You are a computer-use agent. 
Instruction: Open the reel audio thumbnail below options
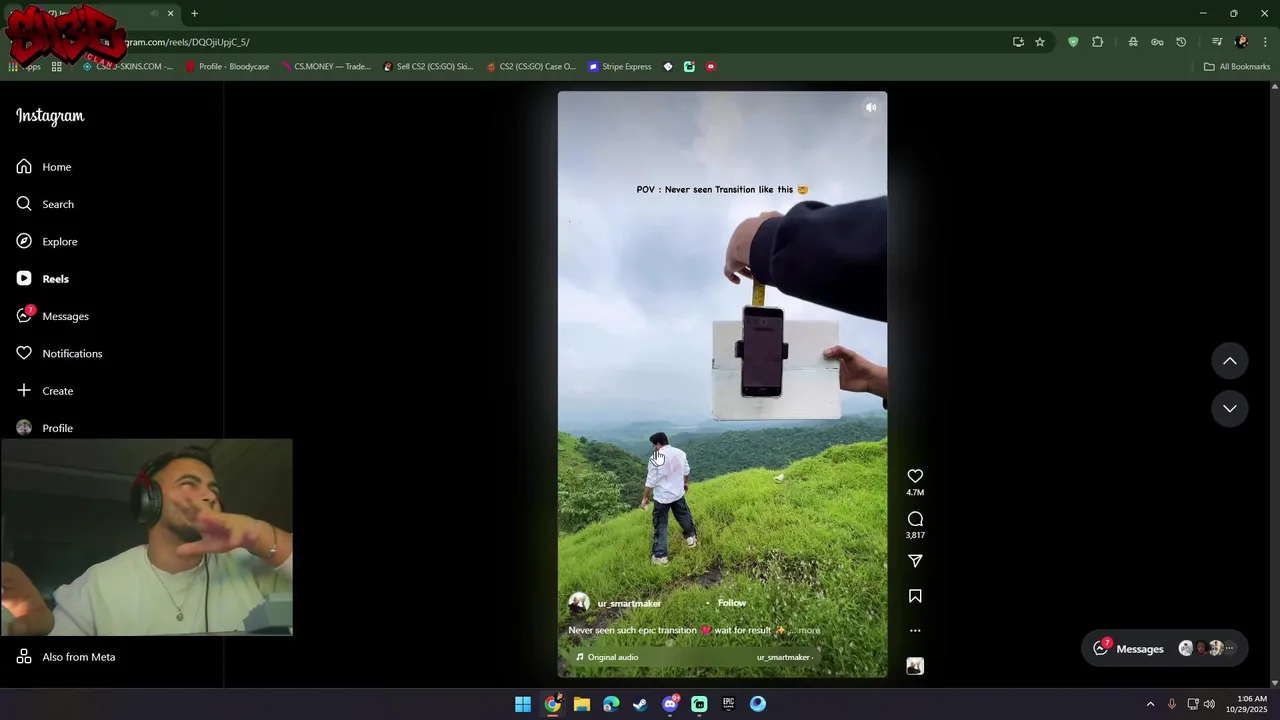point(915,666)
